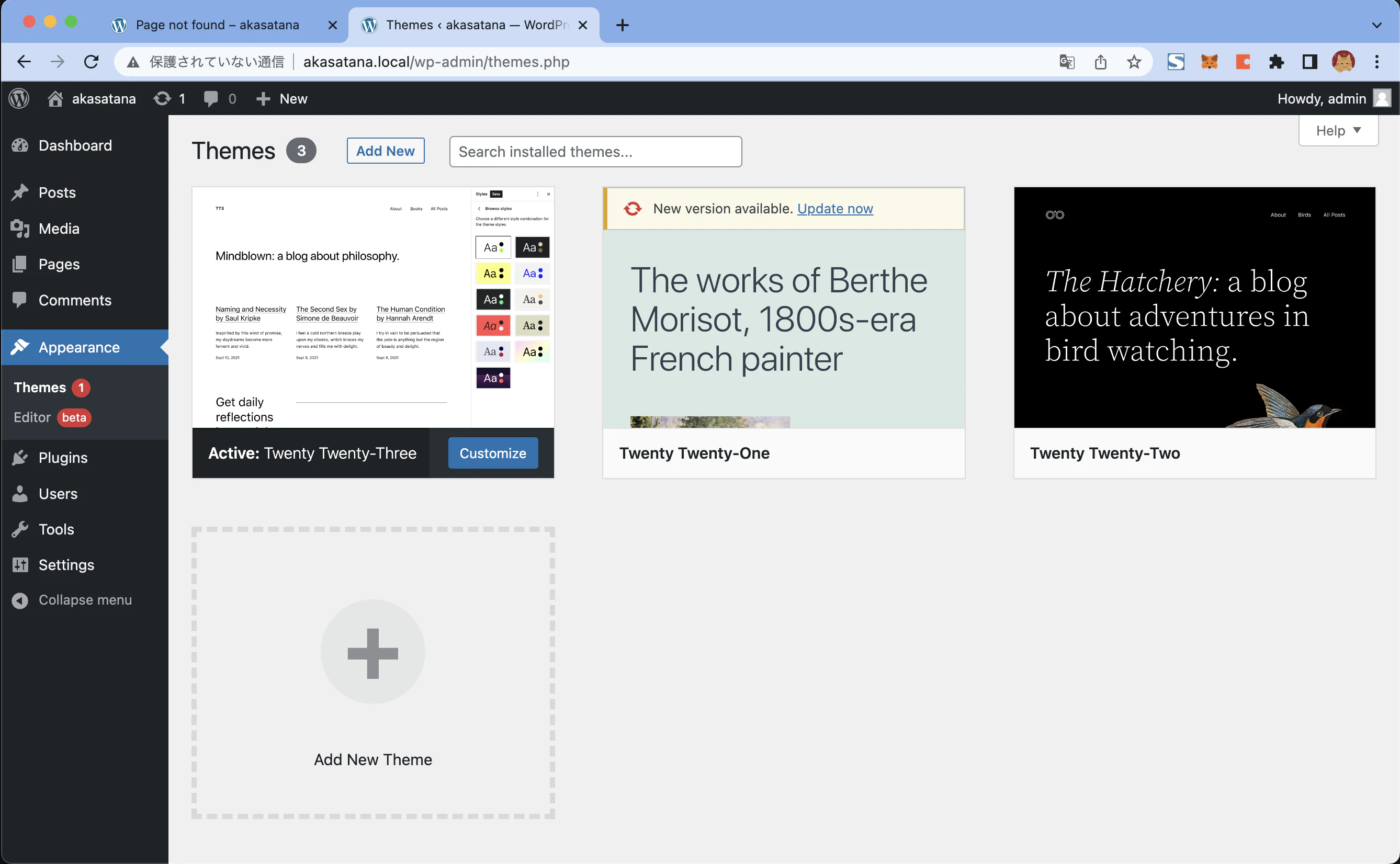Click the Update now link

[835, 209]
